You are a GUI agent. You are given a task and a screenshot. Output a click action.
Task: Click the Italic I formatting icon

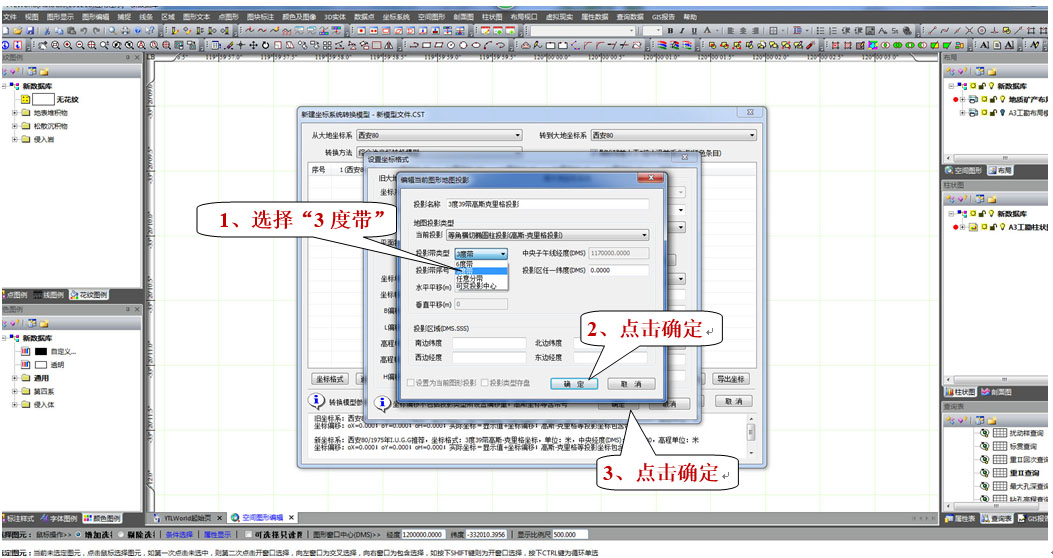[x=682, y=31]
